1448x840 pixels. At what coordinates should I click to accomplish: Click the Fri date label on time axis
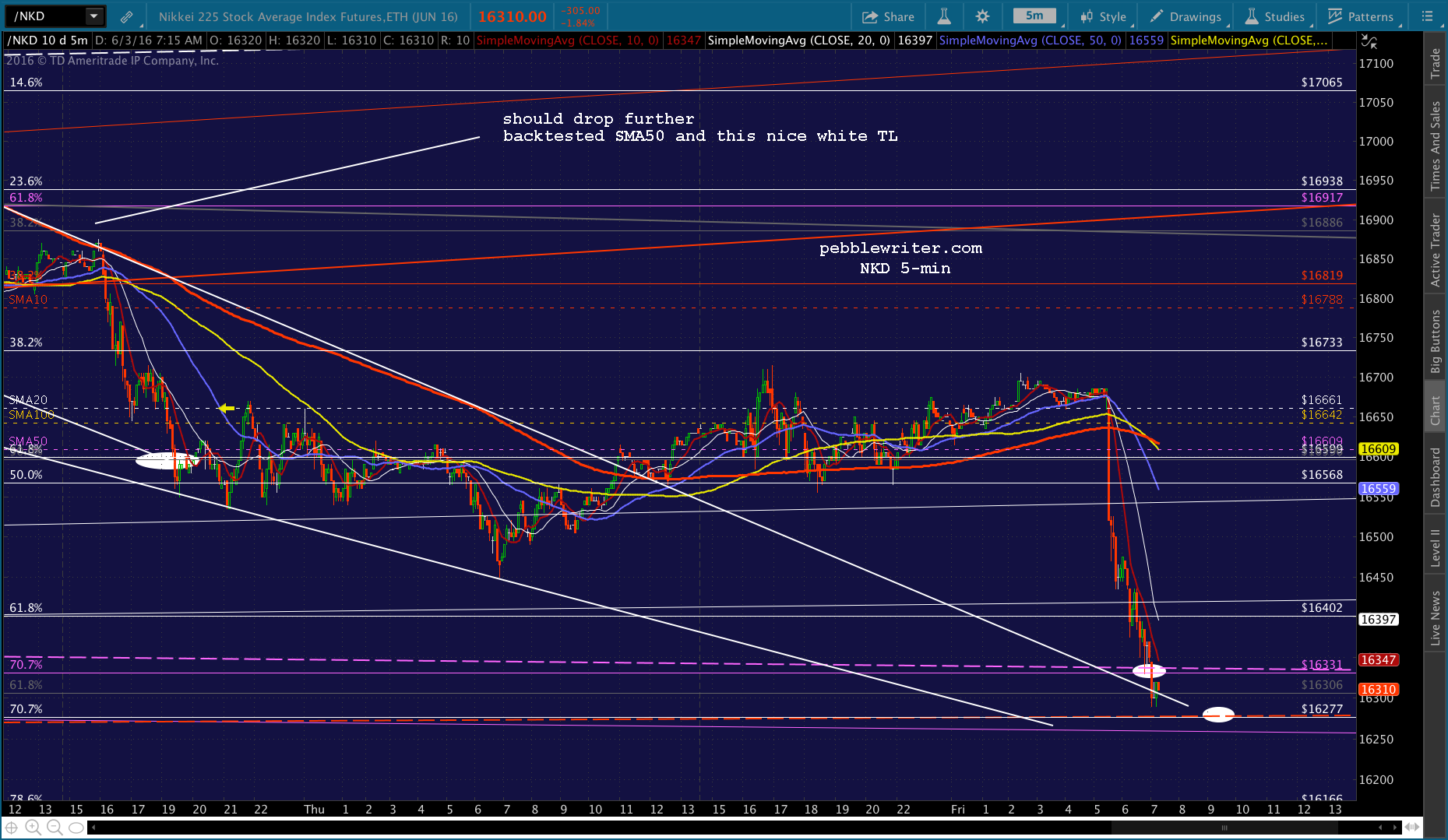(x=958, y=810)
